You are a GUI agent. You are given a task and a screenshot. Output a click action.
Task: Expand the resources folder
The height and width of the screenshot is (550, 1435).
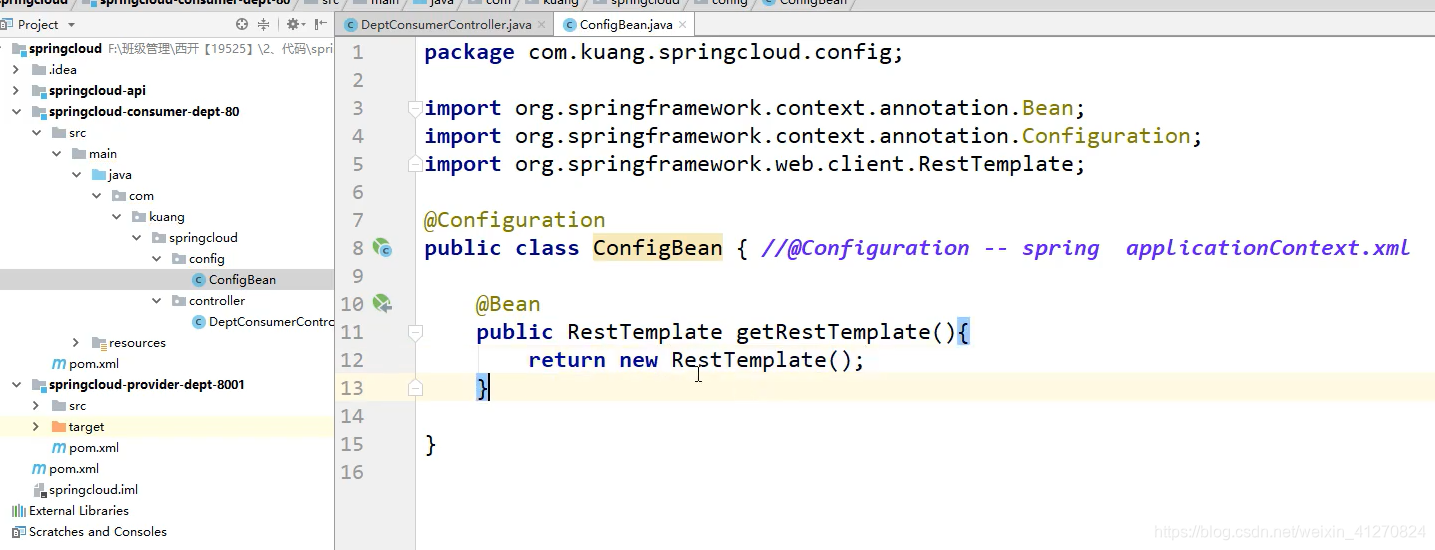76,343
